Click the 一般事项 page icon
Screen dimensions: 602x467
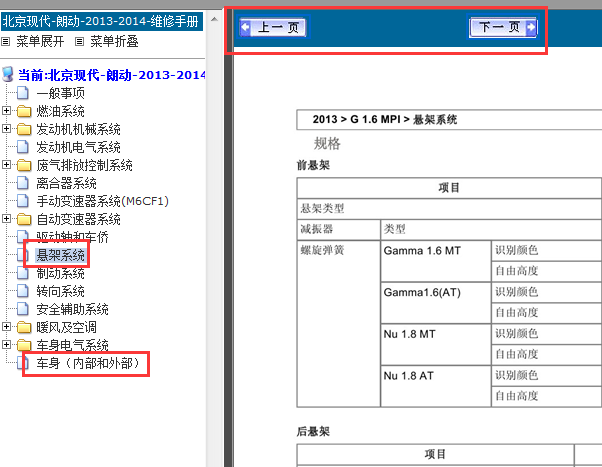(x=23, y=93)
